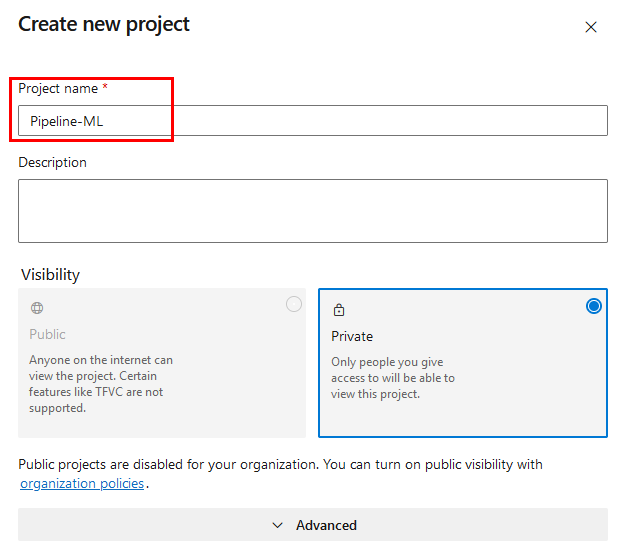This screenshot has height=550, width=626.
Task: Click the "Project name" field label
Action: 58,89
